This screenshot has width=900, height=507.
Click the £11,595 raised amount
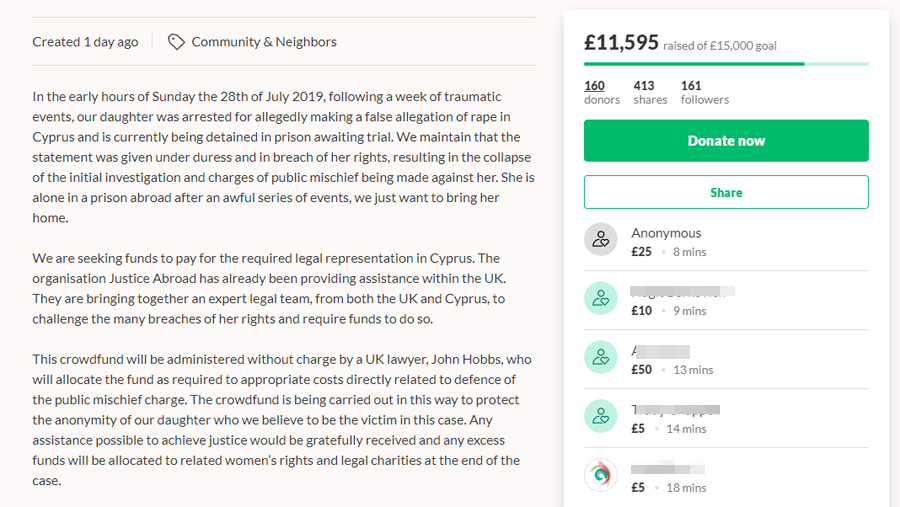point(622,42)
